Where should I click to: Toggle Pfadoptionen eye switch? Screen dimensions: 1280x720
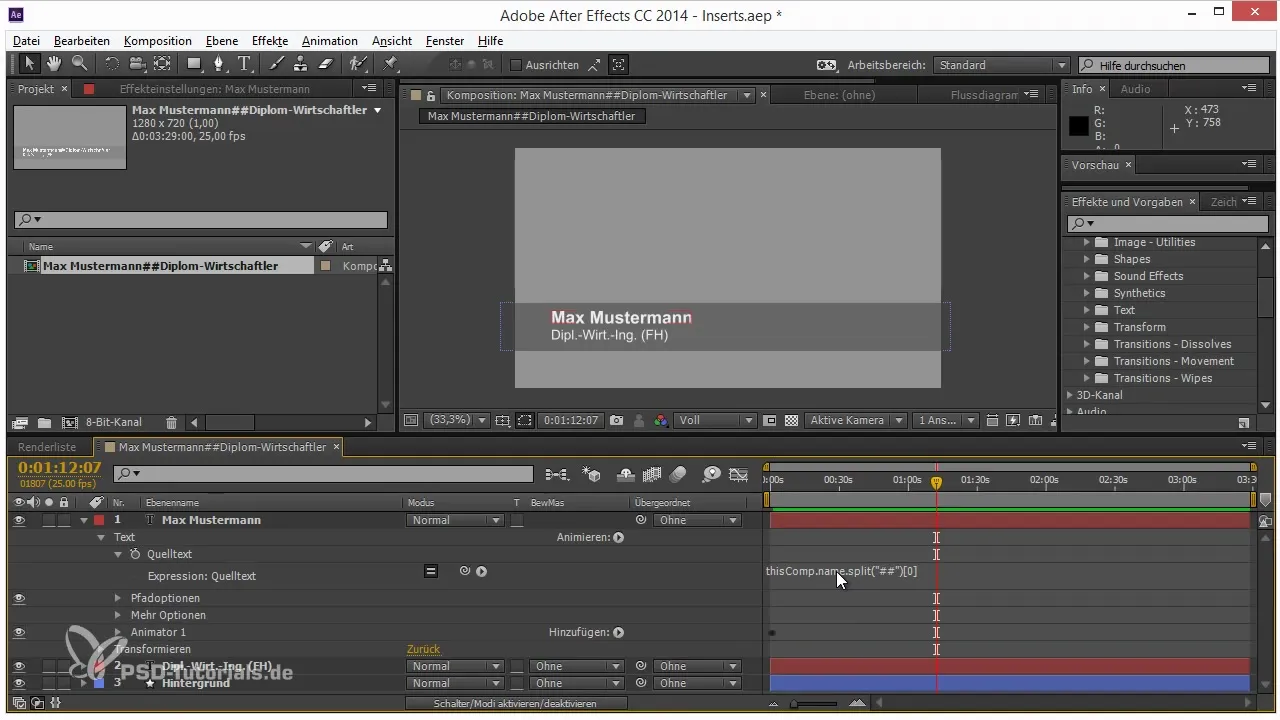tap(19, 598)
